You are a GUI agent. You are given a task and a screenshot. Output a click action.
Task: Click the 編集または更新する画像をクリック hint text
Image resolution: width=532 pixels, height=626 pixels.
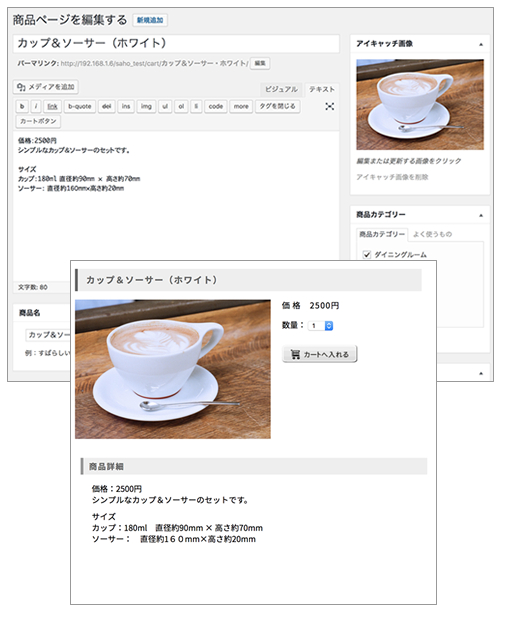tap(409, 161)
